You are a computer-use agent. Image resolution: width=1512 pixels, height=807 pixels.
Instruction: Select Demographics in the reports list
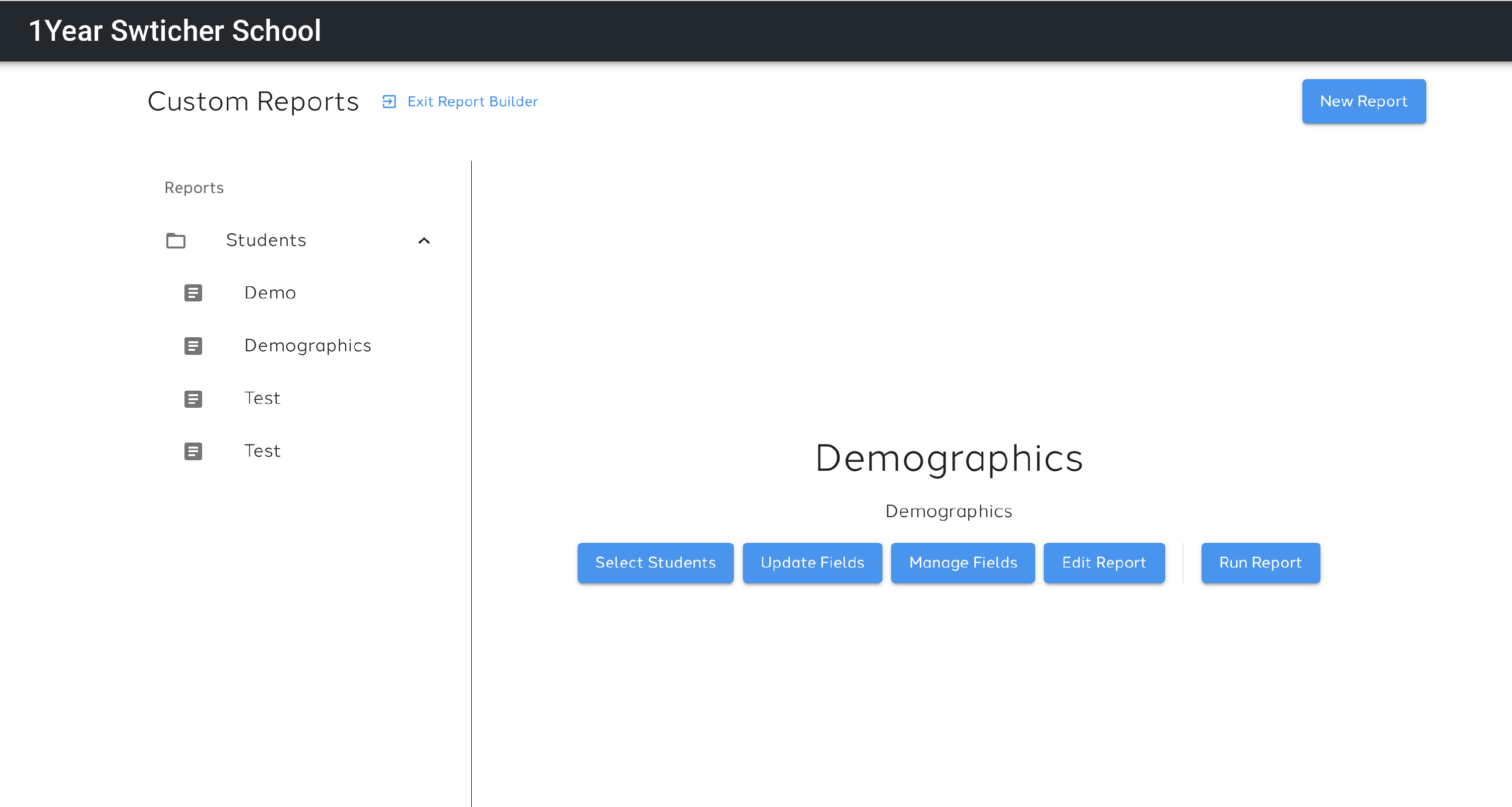coord(307,346)
